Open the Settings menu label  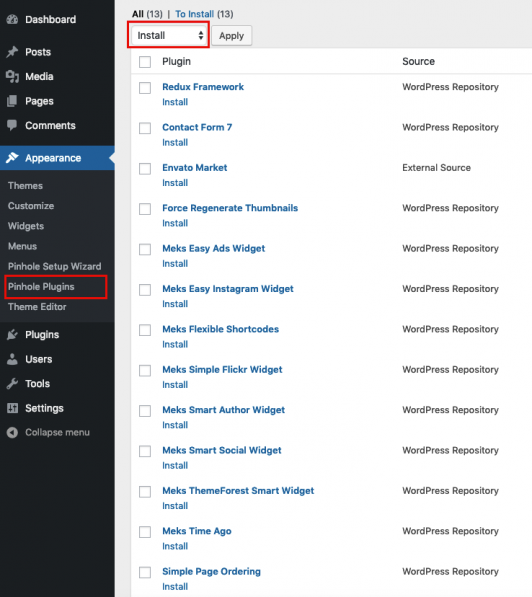pos(44,408)
